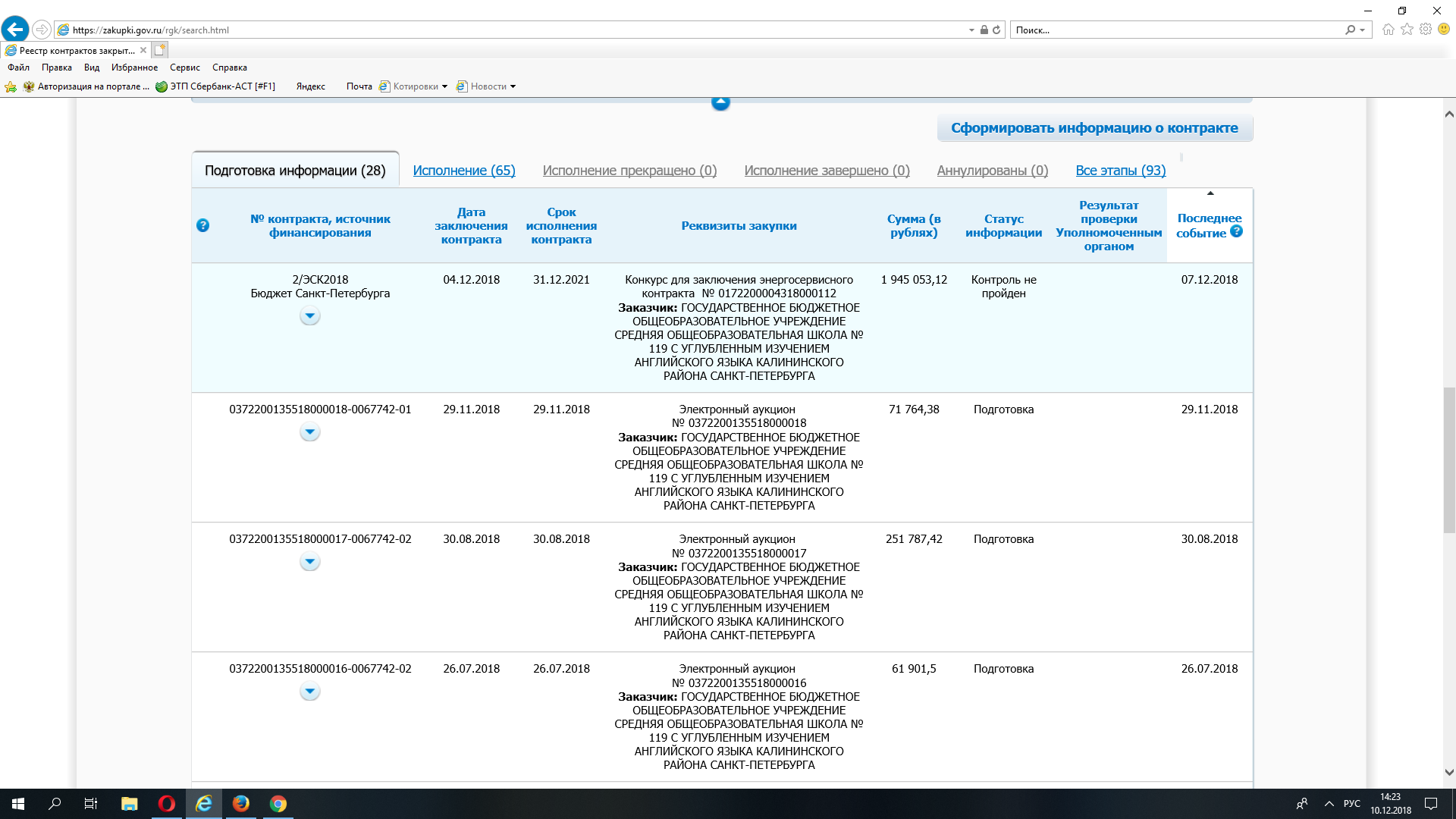This screenshot has width=1456, height=819.
Task: Click the browser Back arrow button
Action: pyautogui.click(x=15, y=30)
